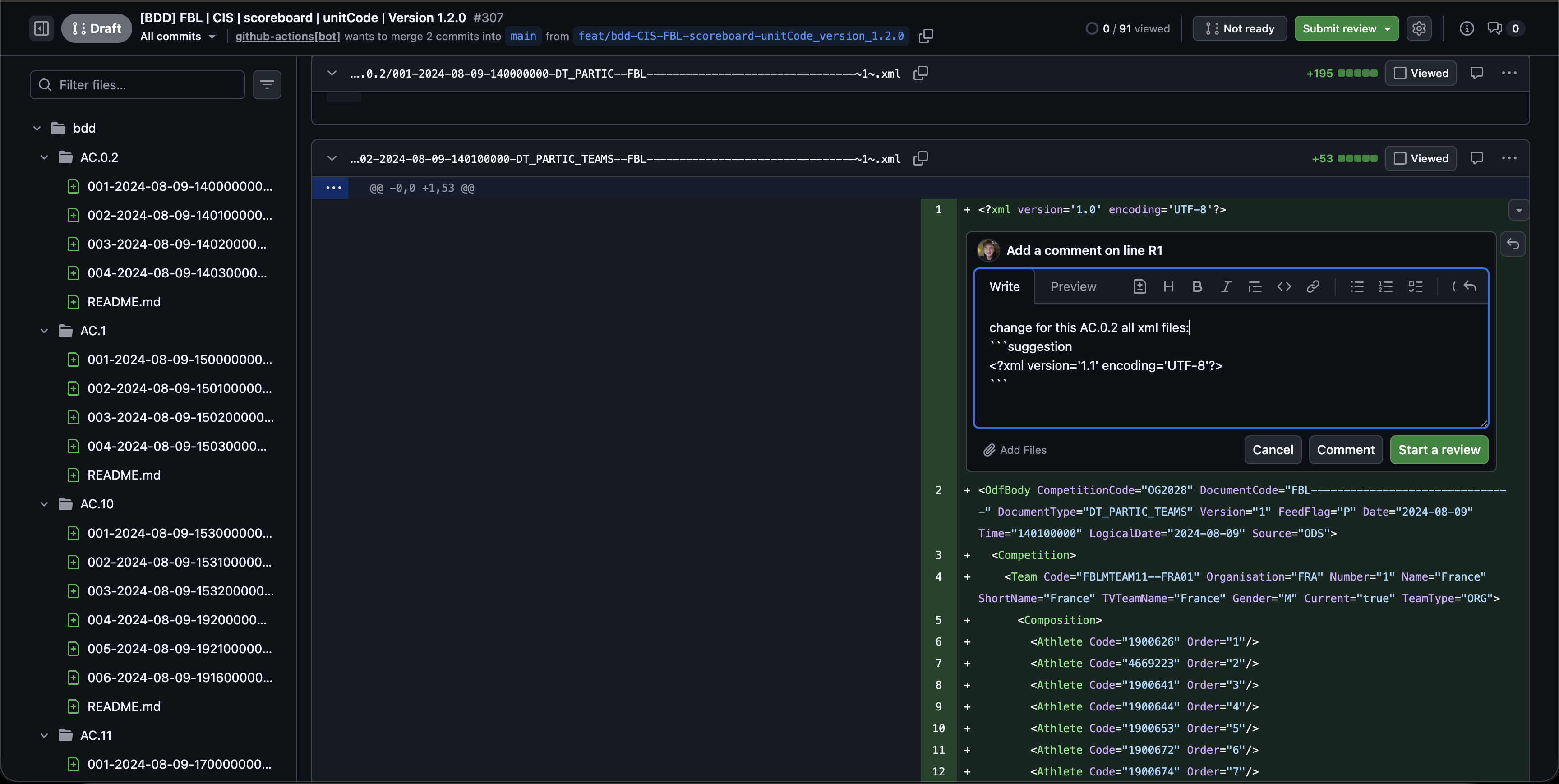This screenshot has width=1559, height=784.
Task: Open the info circle icon in header
Action: [x=1466, y=28]
